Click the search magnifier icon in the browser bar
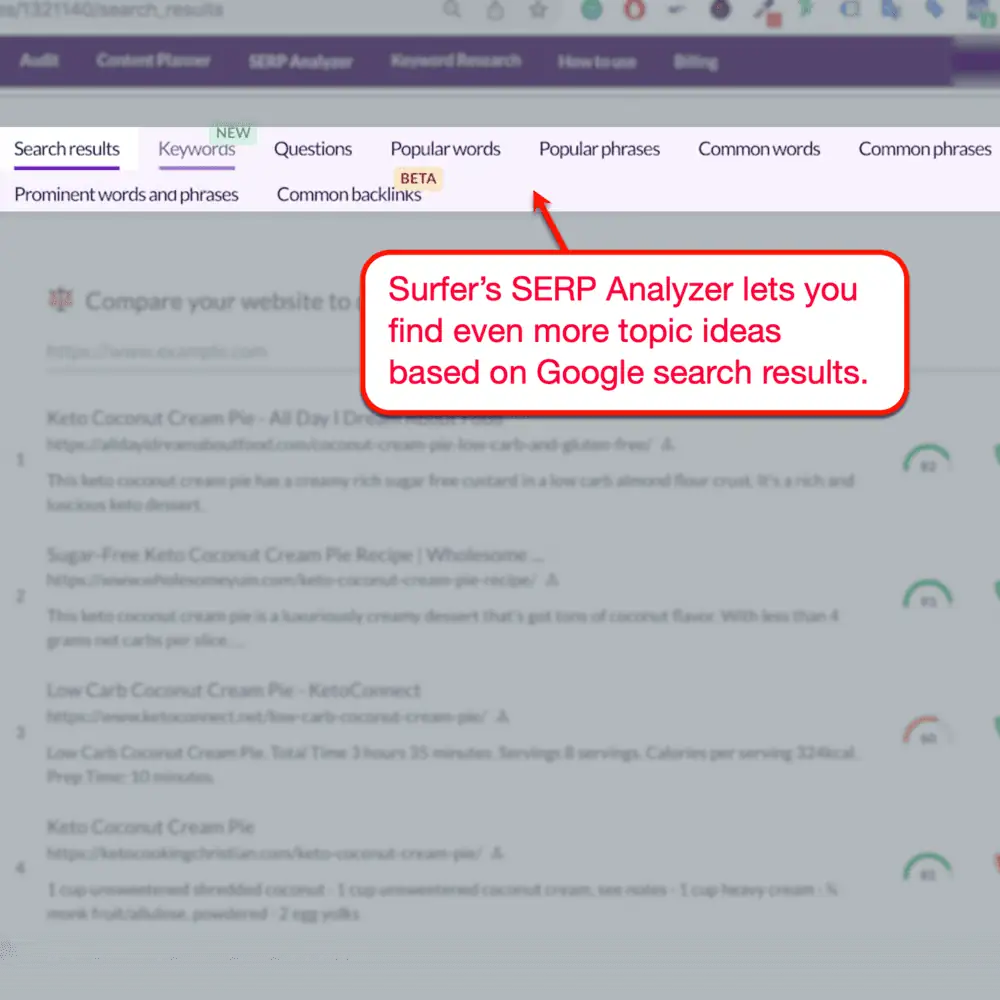The height and width of the screenshot is (1000, 1000). pos(452,10)
